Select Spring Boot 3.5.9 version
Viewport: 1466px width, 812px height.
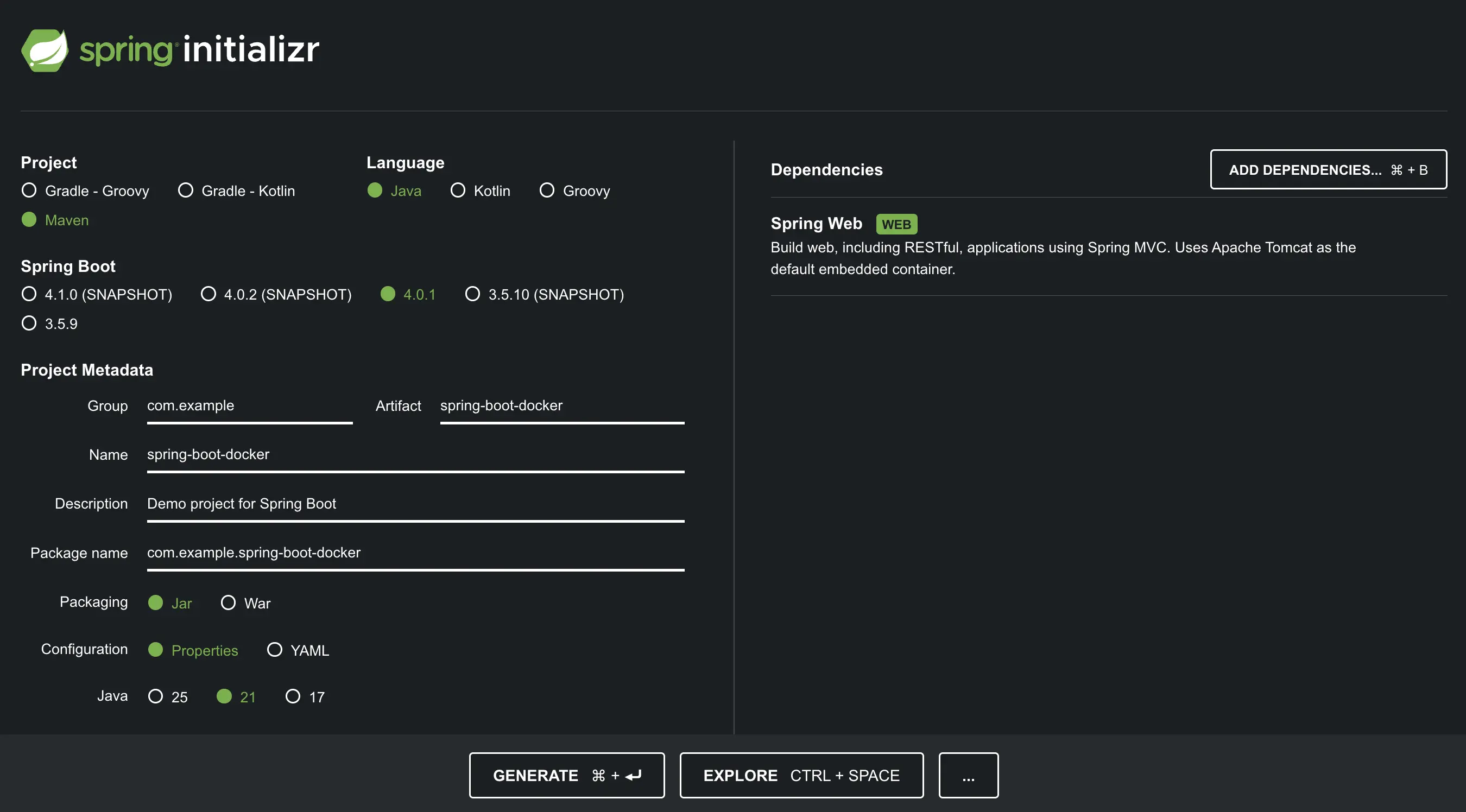tap(29, 323)
